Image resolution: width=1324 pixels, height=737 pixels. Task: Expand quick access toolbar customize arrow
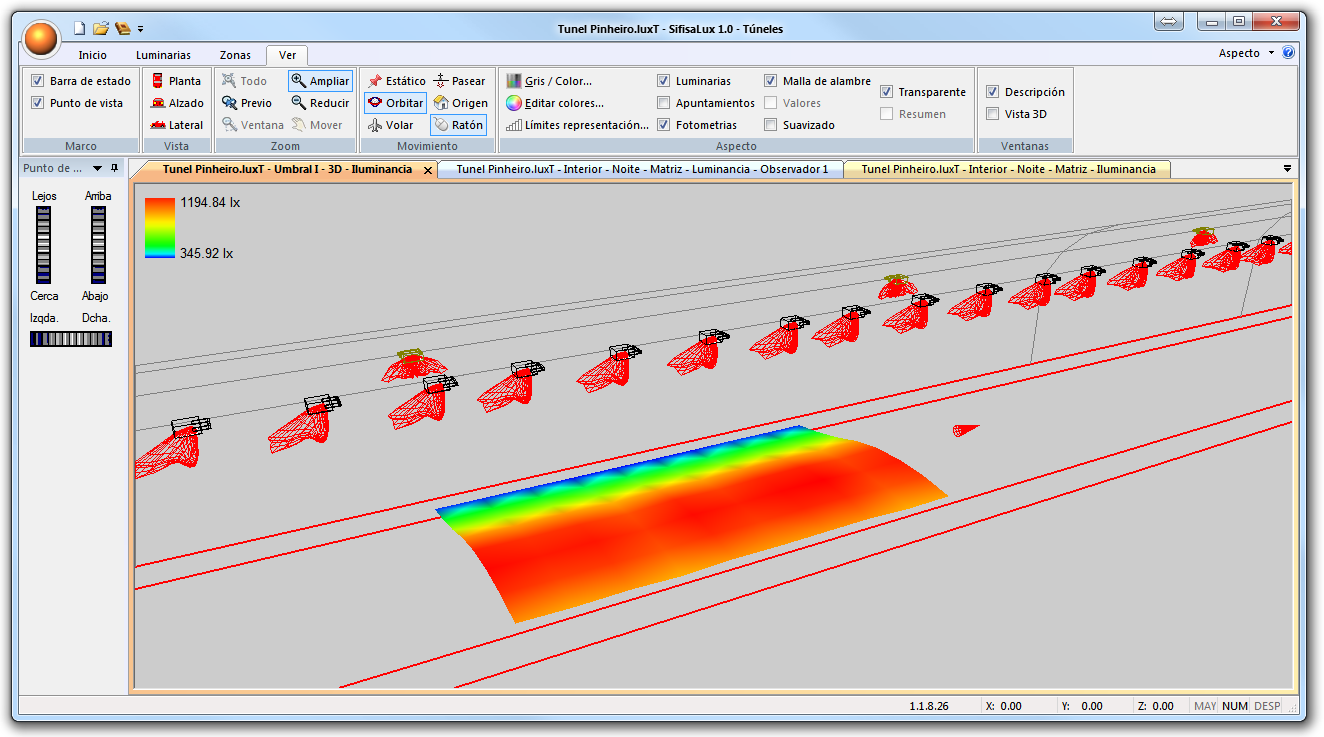click(x=141, y=29)
